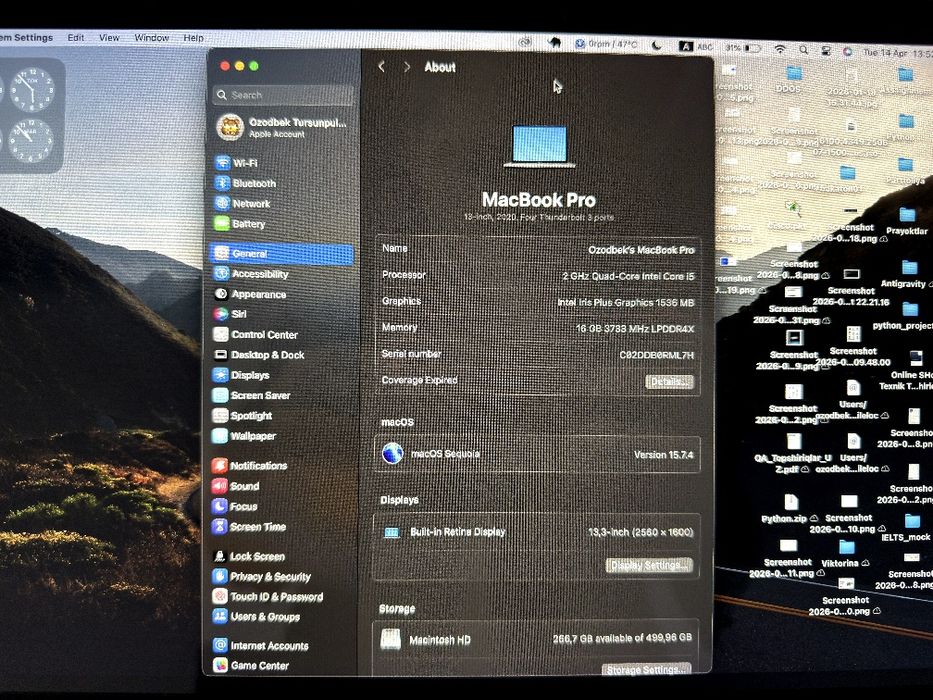Click the 'Intel Iris Plus Graphics 1536 MB' value
The height and width of the screenshot is (700, 933).
(625, 302)
